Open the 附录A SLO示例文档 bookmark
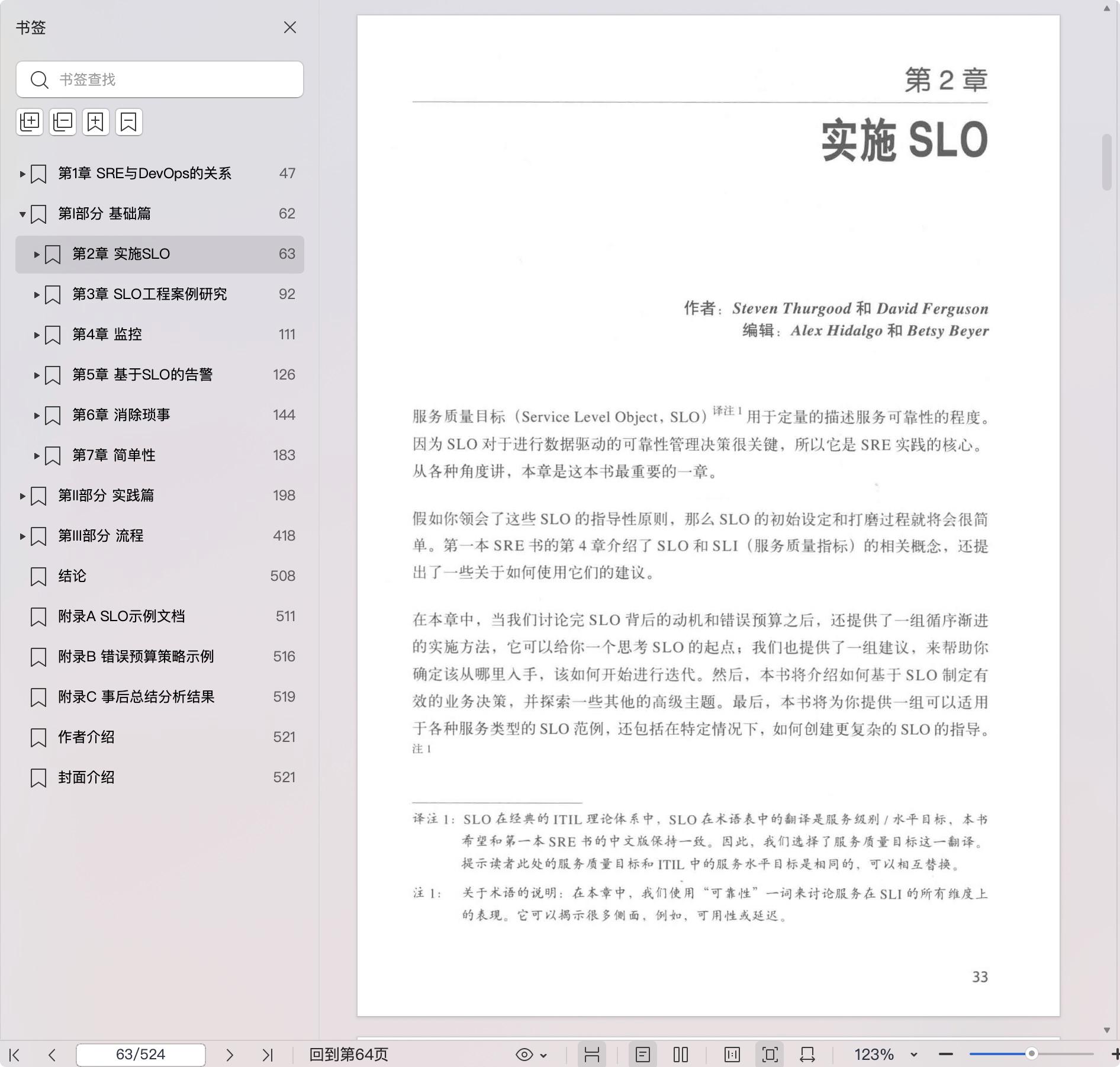 pyautogui.click(x=121, y=616)
